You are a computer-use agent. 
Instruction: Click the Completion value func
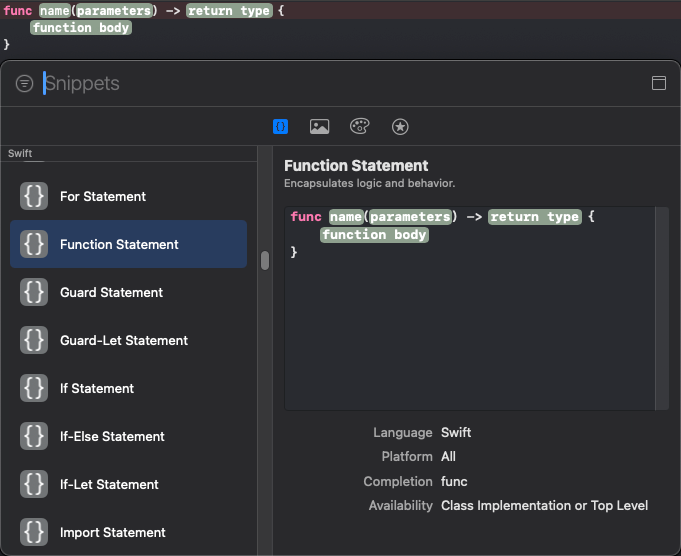(454, 481)
